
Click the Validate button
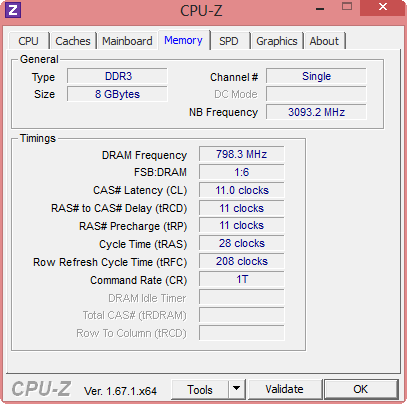click(x=284, y=389)
